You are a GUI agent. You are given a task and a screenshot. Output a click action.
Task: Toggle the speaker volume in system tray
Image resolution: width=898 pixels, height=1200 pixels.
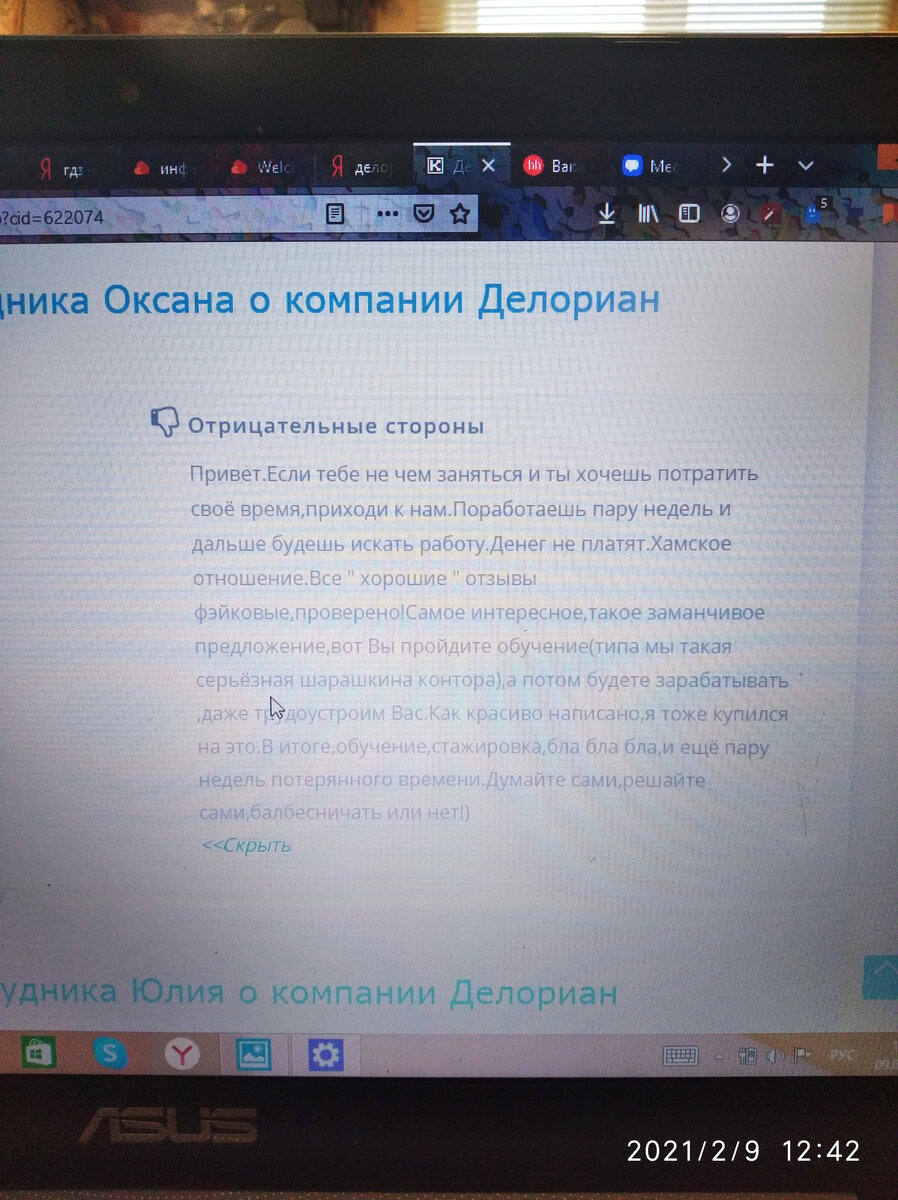pos(777,1053)
